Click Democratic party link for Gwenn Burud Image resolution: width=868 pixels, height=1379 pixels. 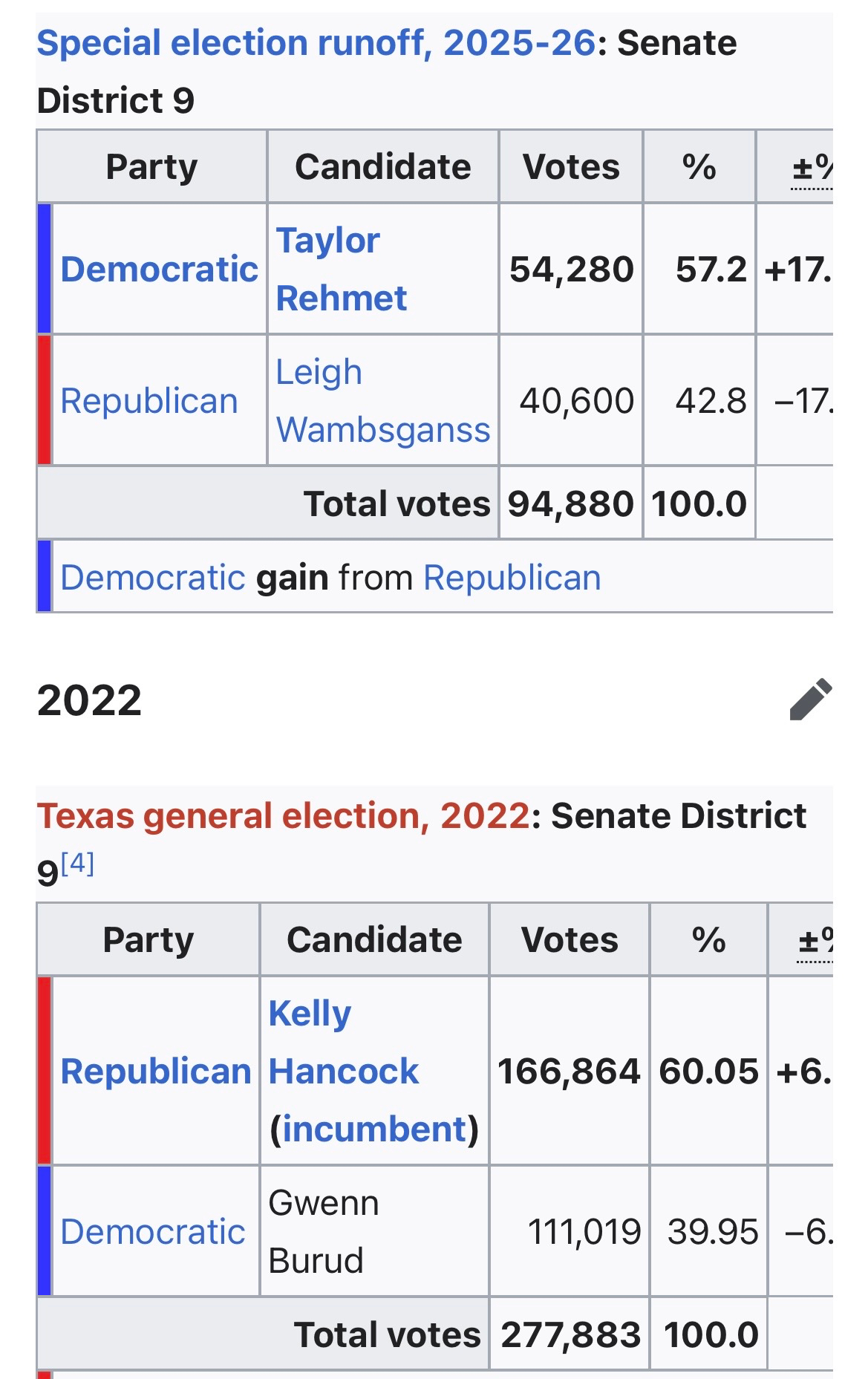[152, 1232]
